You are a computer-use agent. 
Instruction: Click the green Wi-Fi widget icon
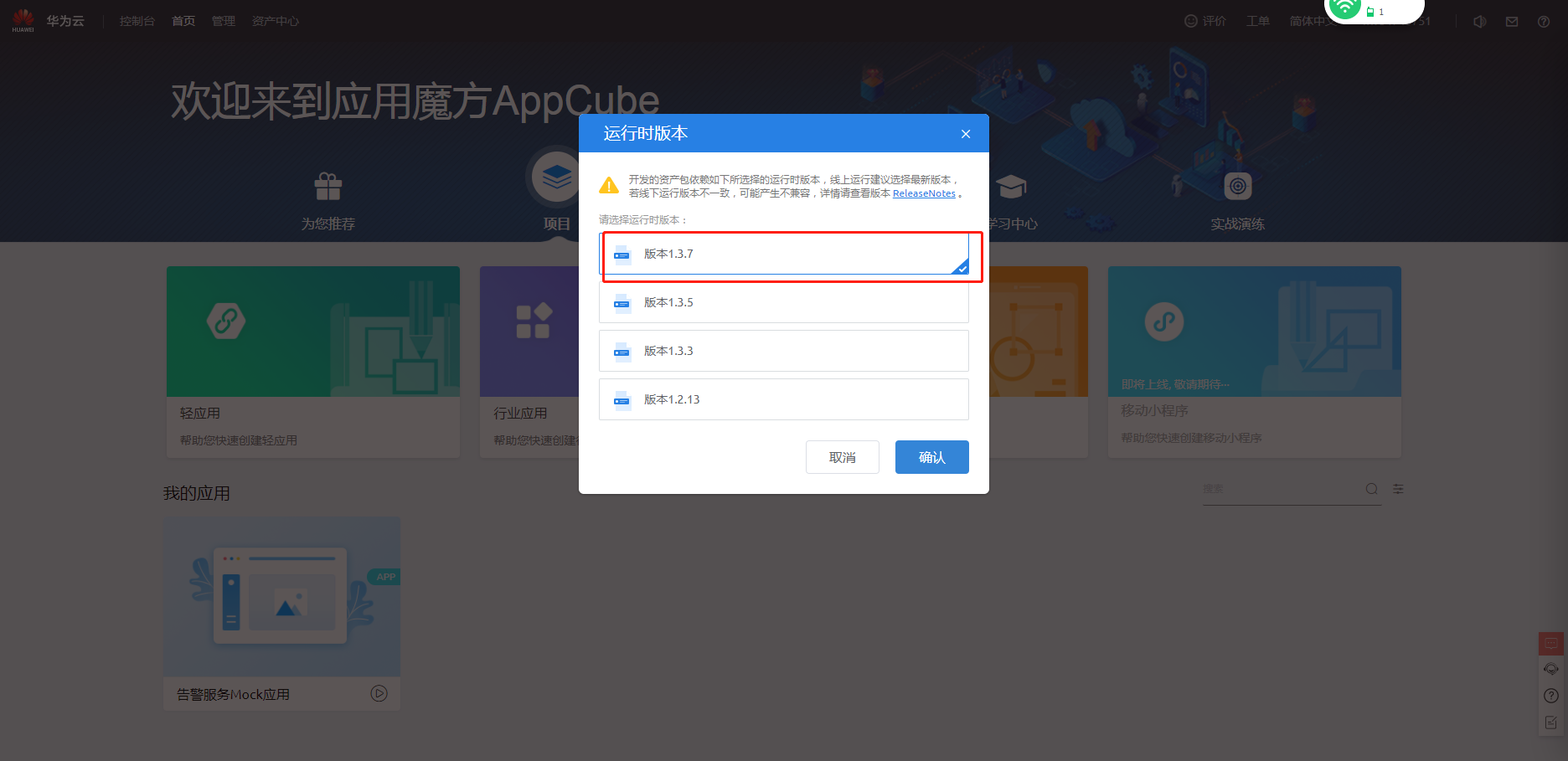(x=1344, y=8)
